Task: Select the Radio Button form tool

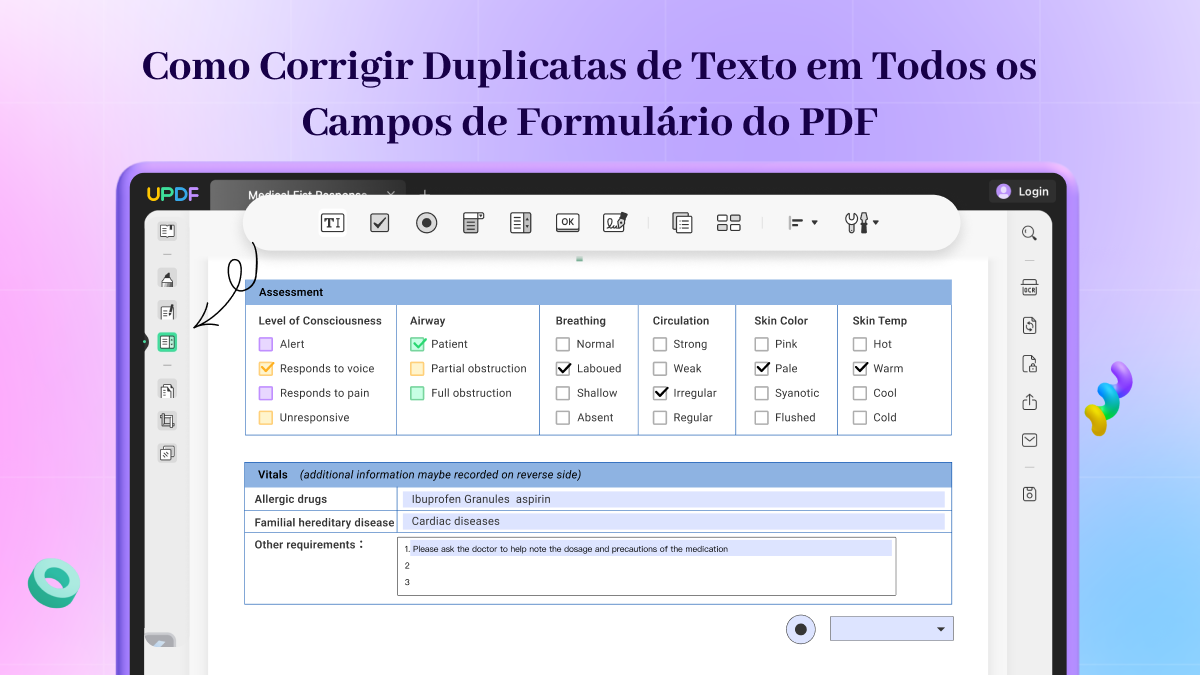Action: click(426, 222)
